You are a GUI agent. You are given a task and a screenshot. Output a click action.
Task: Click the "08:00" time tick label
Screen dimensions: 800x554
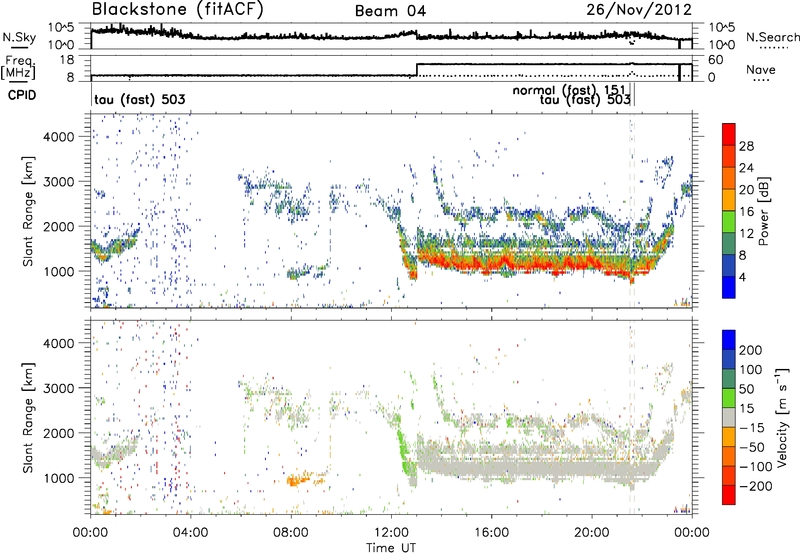pyautogui.click(x=290, y=533)
